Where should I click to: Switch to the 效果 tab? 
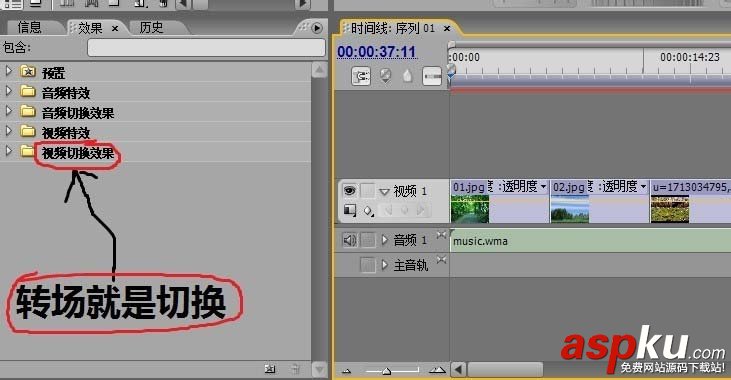(90, 28)
